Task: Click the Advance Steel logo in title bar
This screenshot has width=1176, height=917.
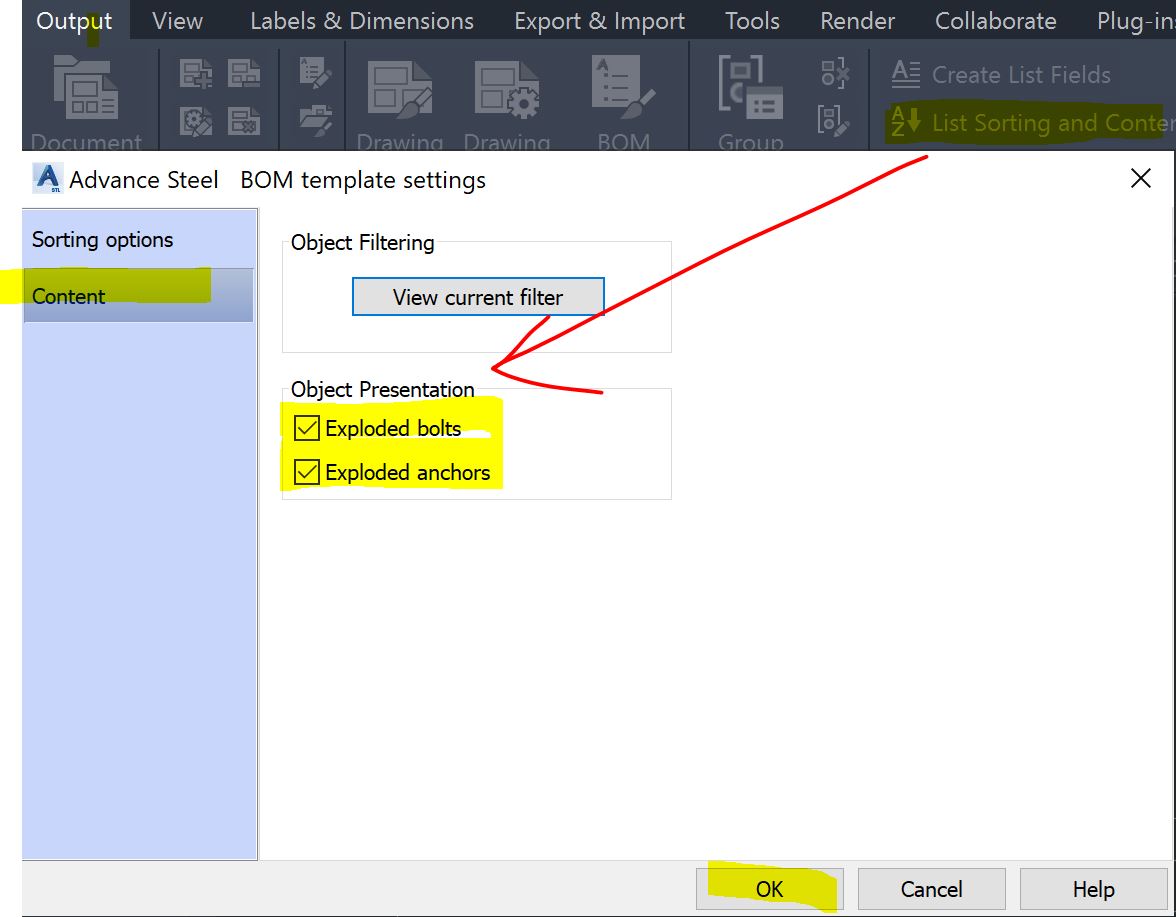Action: pos(47,178)
